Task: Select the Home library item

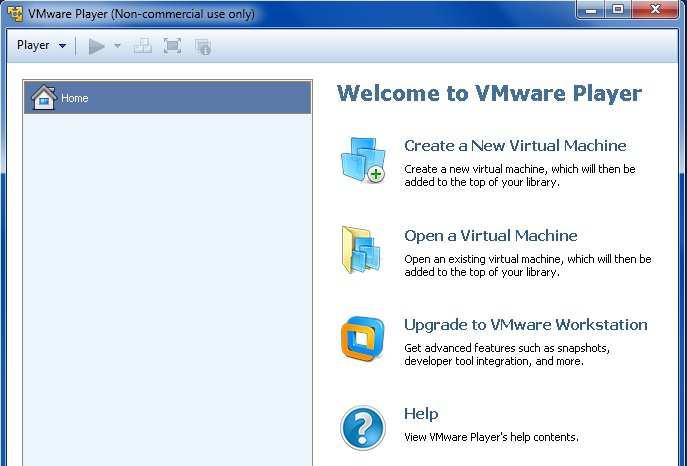Action: click(168, 98)
